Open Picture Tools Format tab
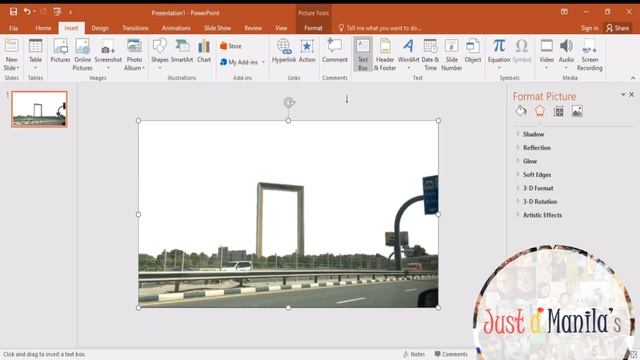The image size is (640, 360). pyautogui.click(x=313, y=28)
